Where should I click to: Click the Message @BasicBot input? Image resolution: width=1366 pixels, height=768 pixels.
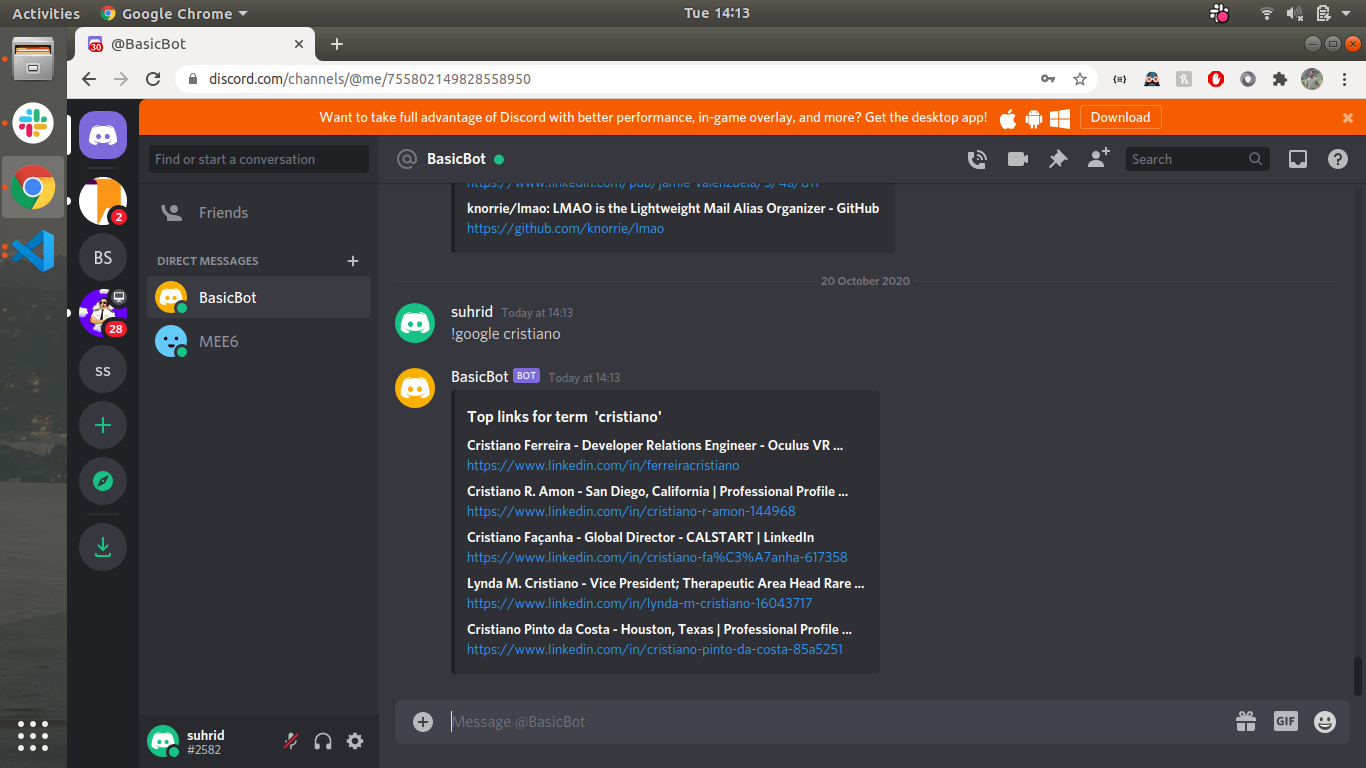[x=835, y=722]
